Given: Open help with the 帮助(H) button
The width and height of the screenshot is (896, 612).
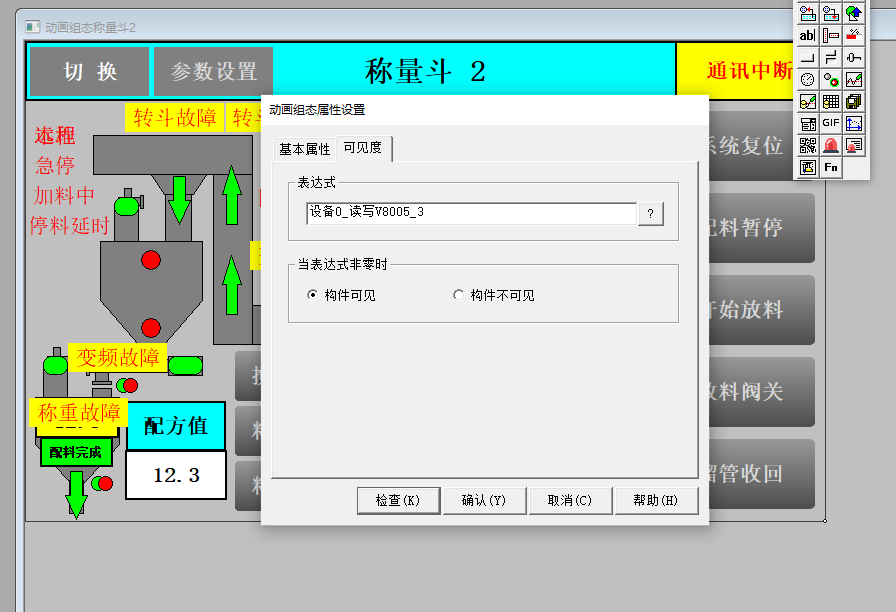Looking at the screenshot, I should pos(655,500).
